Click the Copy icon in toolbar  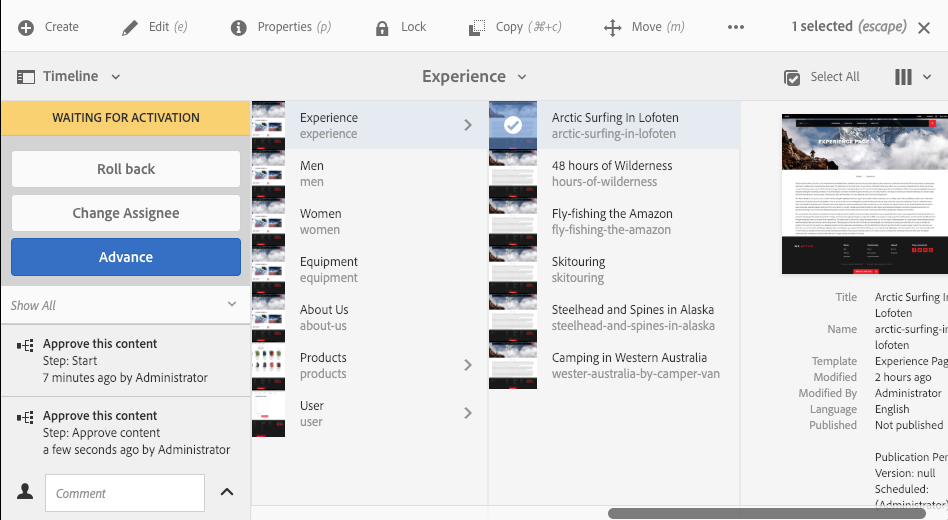coord(477,28)
